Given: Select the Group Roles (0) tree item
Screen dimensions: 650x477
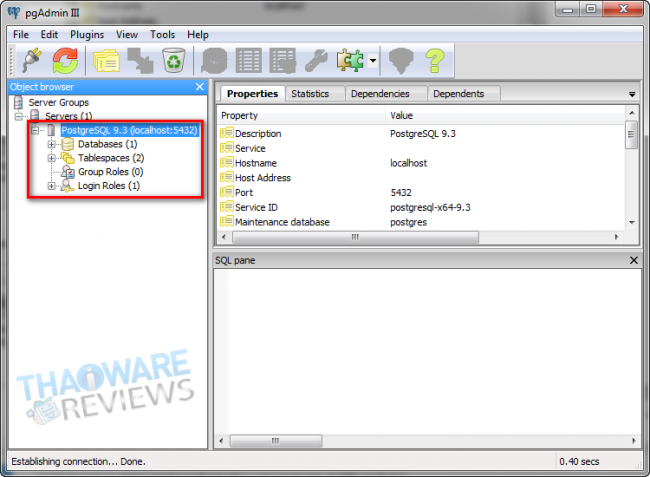Looking at the screenshot, I should pyautogui.click(x=111, y=172).
